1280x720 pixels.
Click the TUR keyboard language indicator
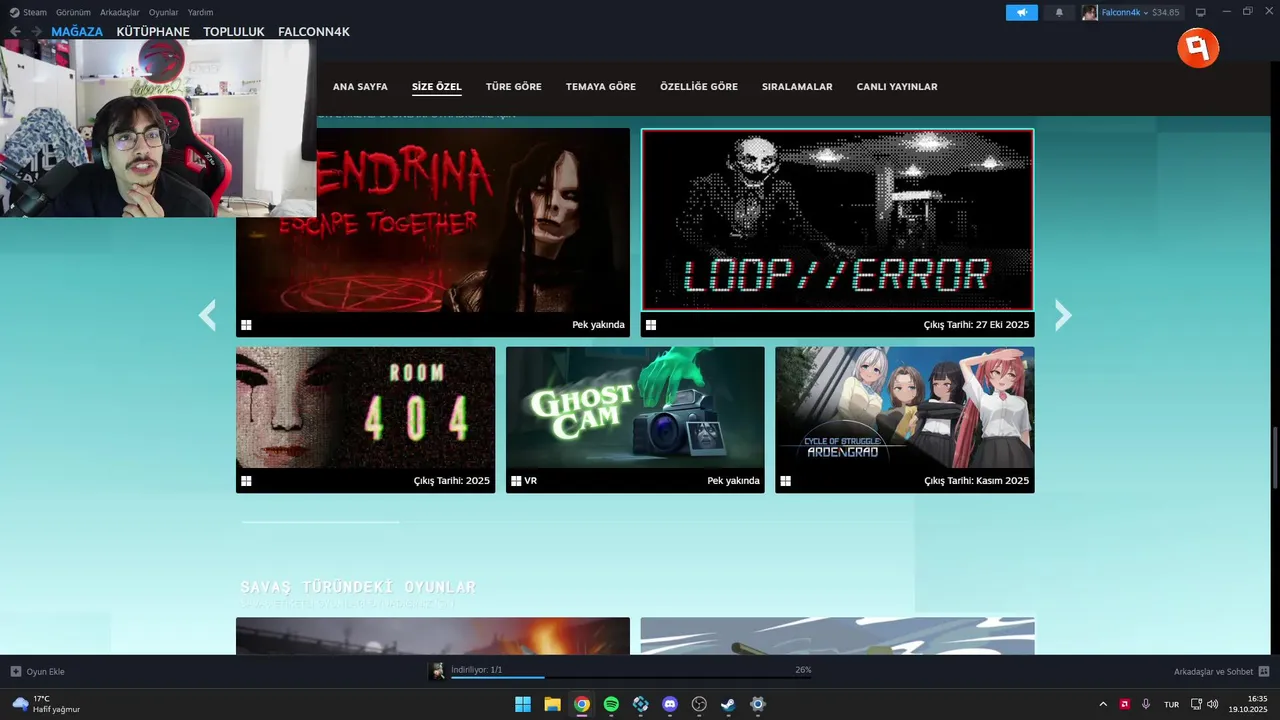(x=1171, y=705)
